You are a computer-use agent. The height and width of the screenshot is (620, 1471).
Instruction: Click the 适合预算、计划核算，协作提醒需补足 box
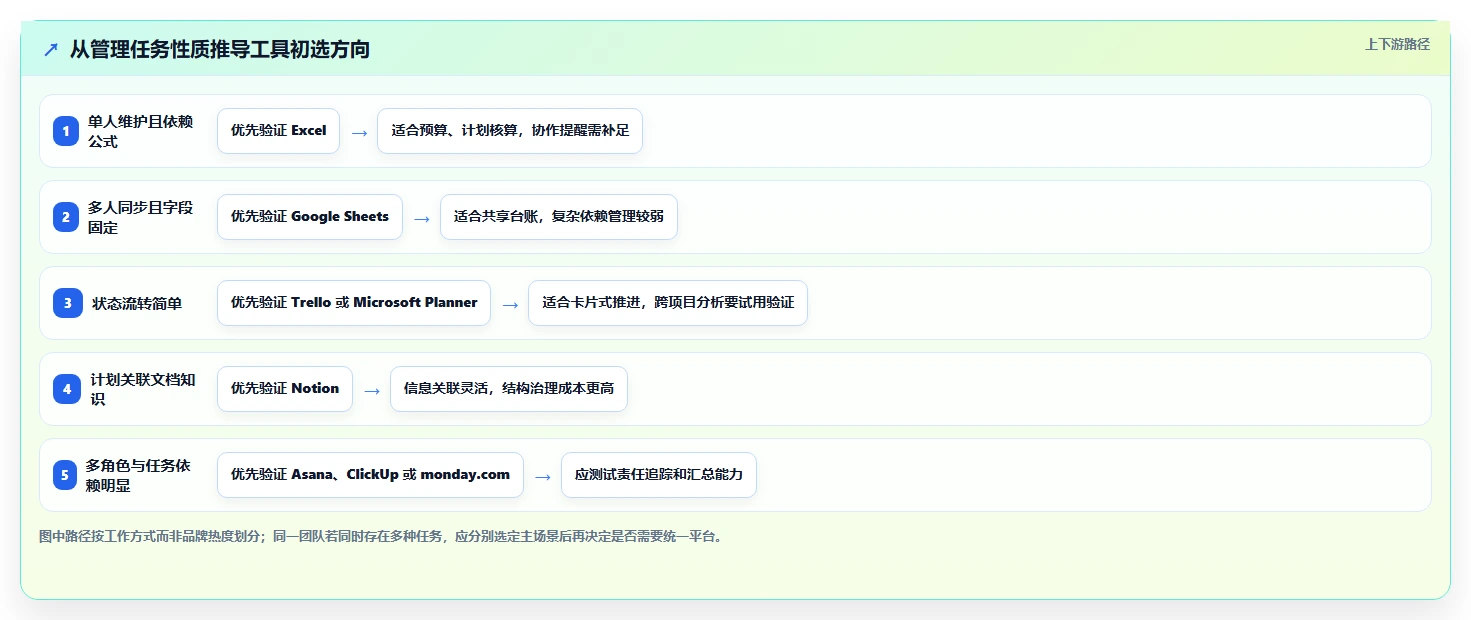pyautogui.click(x=510, y=131)
